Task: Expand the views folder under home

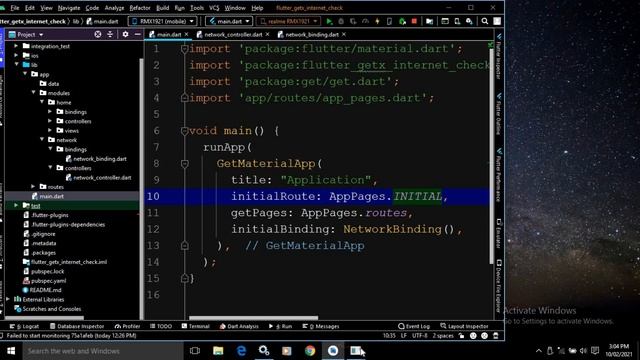Action: point(50,130)
